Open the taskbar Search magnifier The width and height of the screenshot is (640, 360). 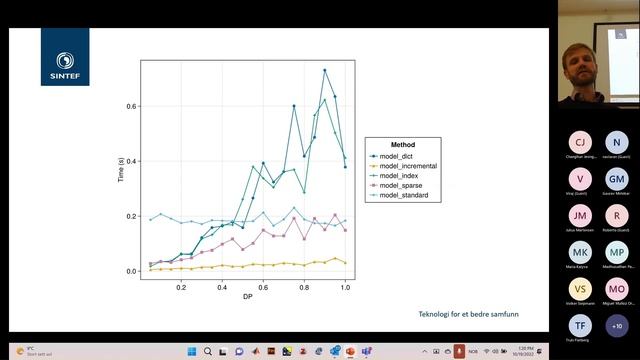(x=207, y=351)
